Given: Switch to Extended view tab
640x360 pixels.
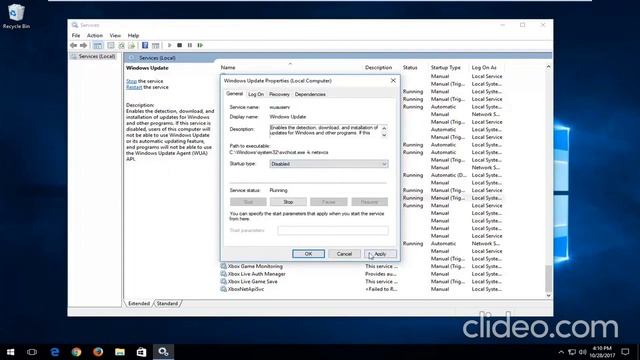Looking at the screenshot, I should [x=139, y=304].
